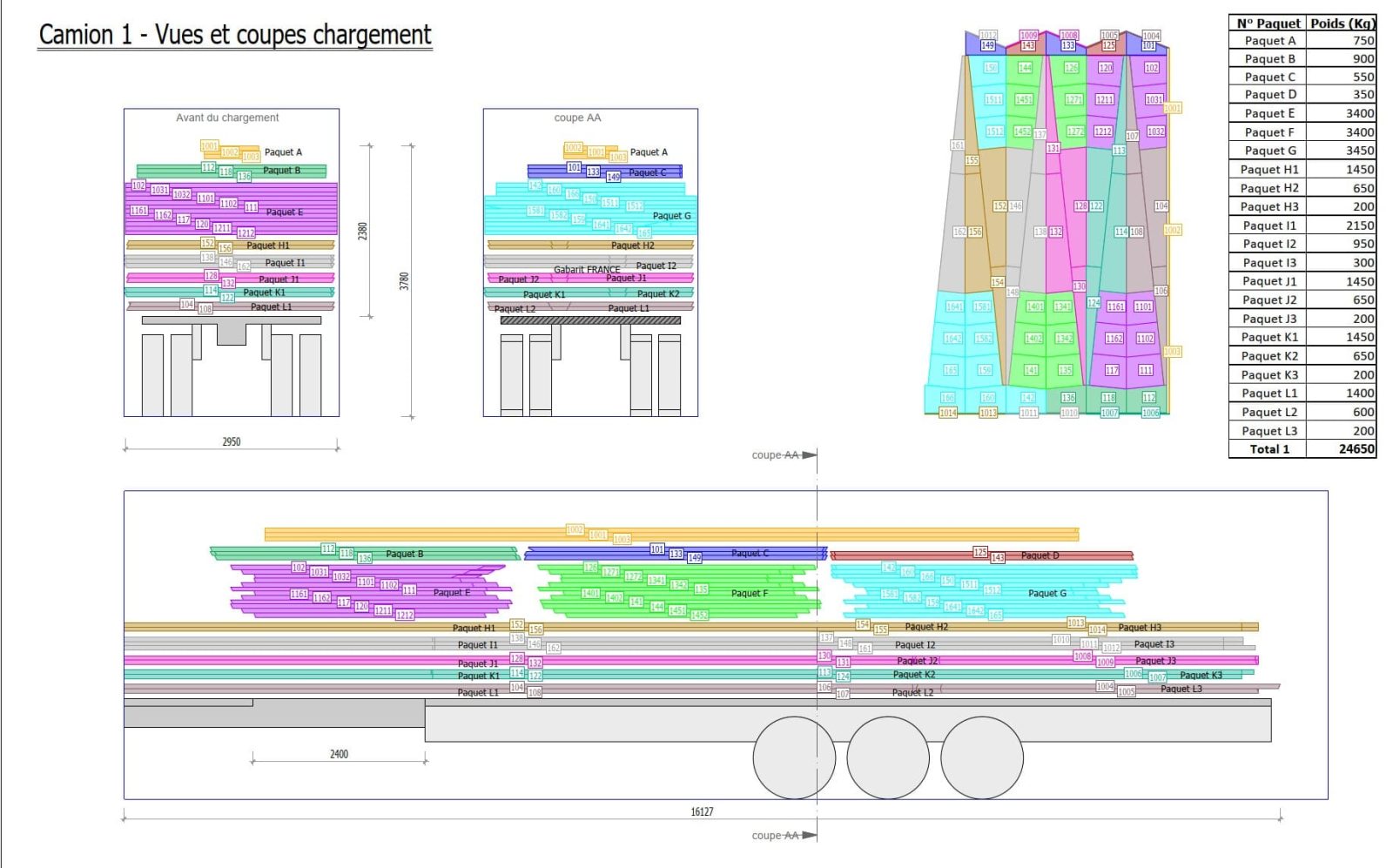Click 'Paquet H1' in the weight table
The width and height of the screenshot is (1393, 868).
point(1269,170)
